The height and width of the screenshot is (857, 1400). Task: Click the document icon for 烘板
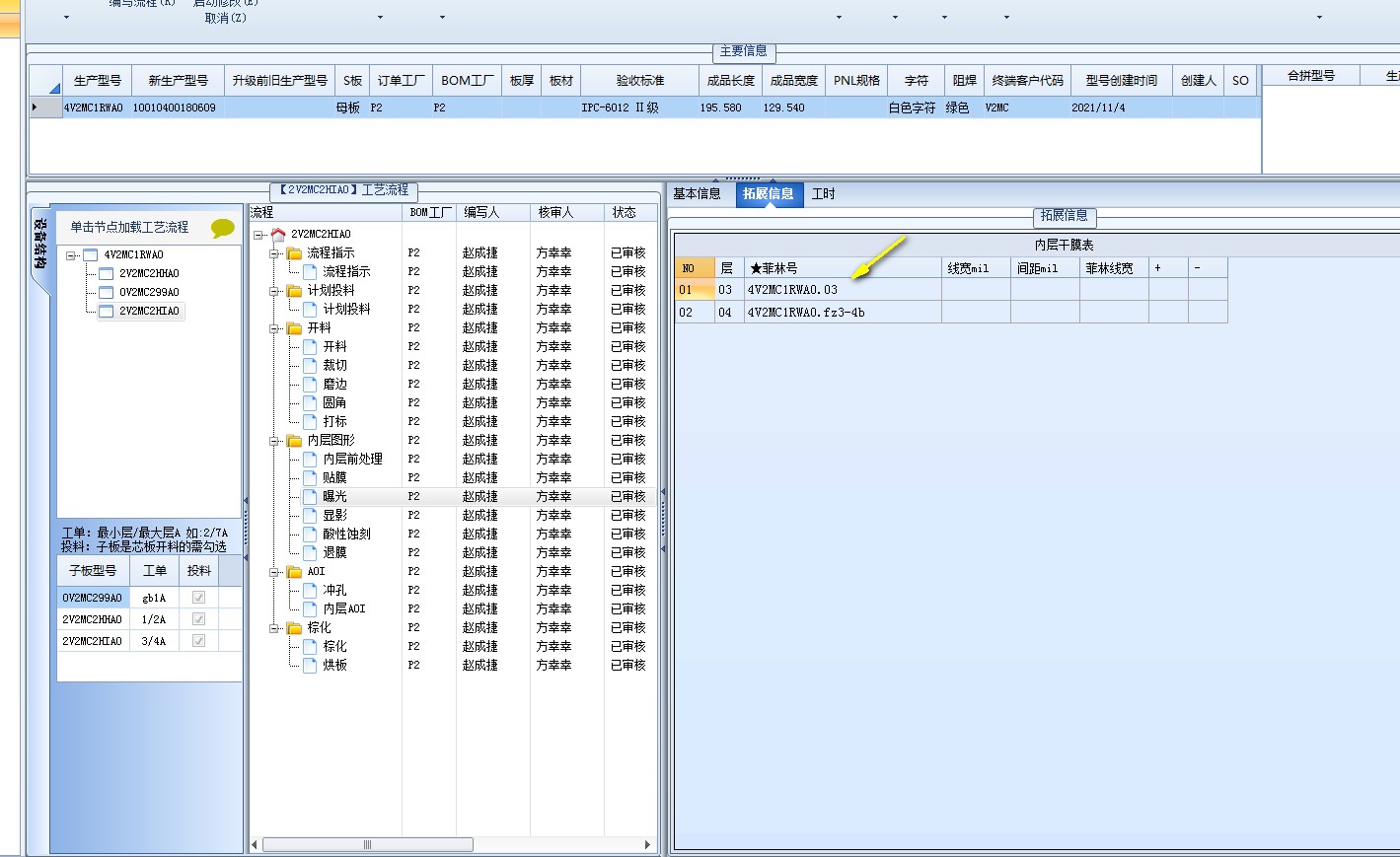click(310, 666)
